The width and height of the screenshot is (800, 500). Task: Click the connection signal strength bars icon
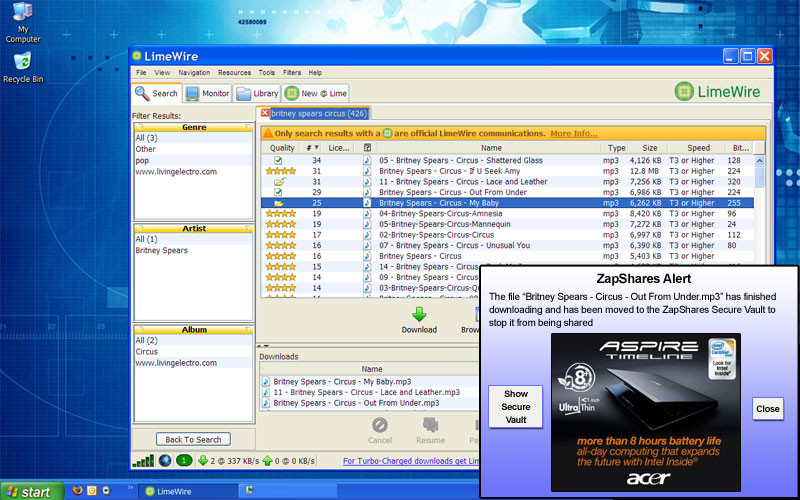[x=143, y=461]
